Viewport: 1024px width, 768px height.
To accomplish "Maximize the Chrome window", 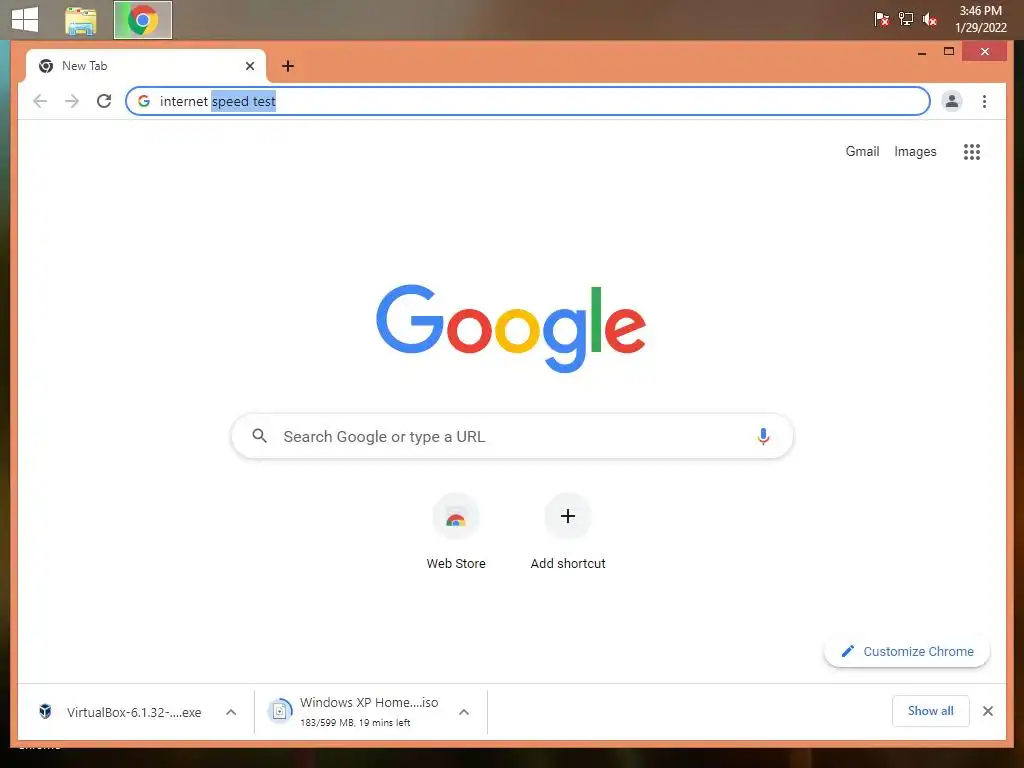I will [x=949, y=52].
